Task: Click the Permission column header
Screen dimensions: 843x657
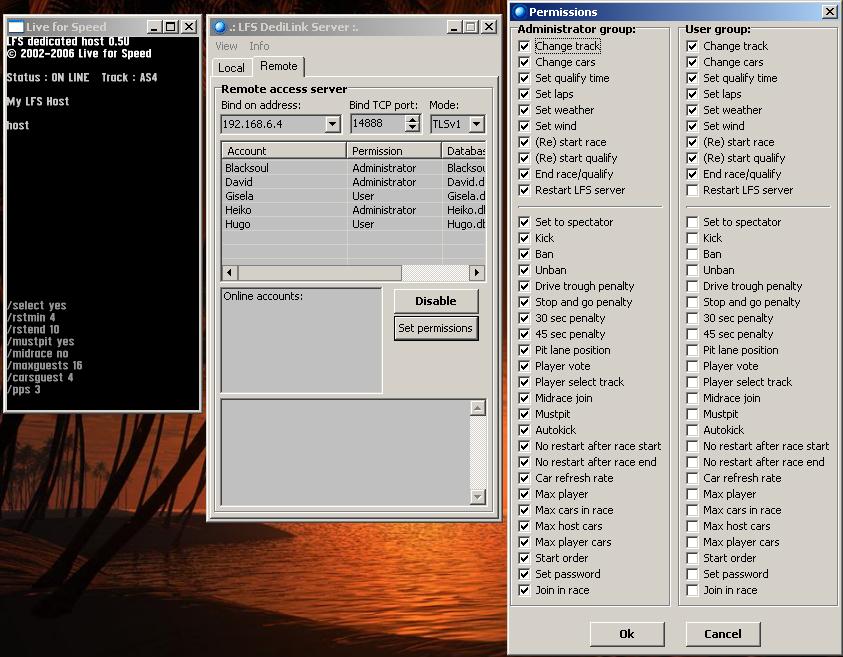Action: tap(394, 151)
